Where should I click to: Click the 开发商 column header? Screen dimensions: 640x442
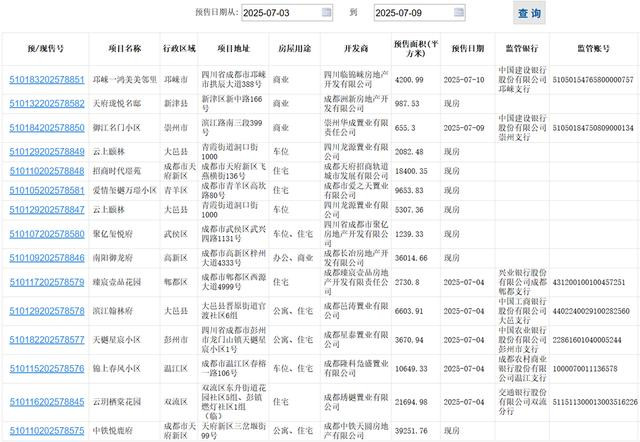(x=356, y=49)
